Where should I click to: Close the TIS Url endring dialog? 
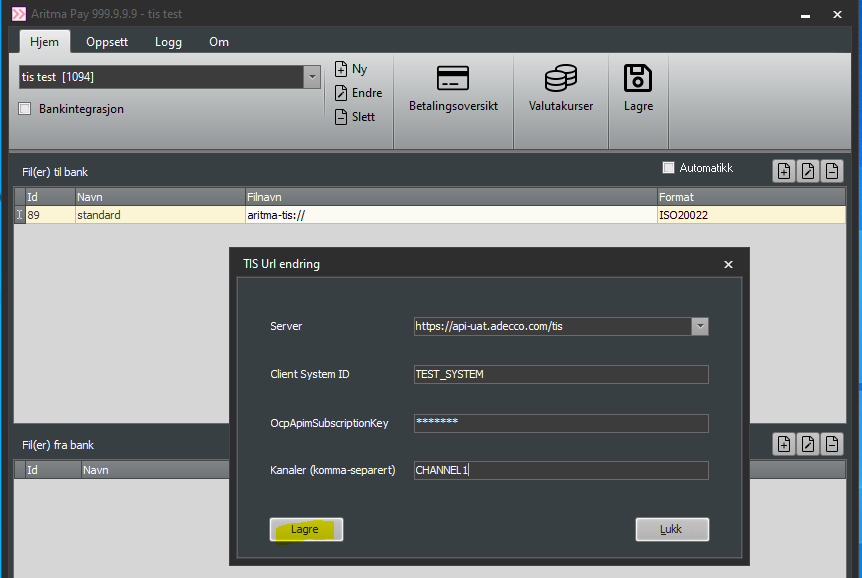[x=728, y=264]
